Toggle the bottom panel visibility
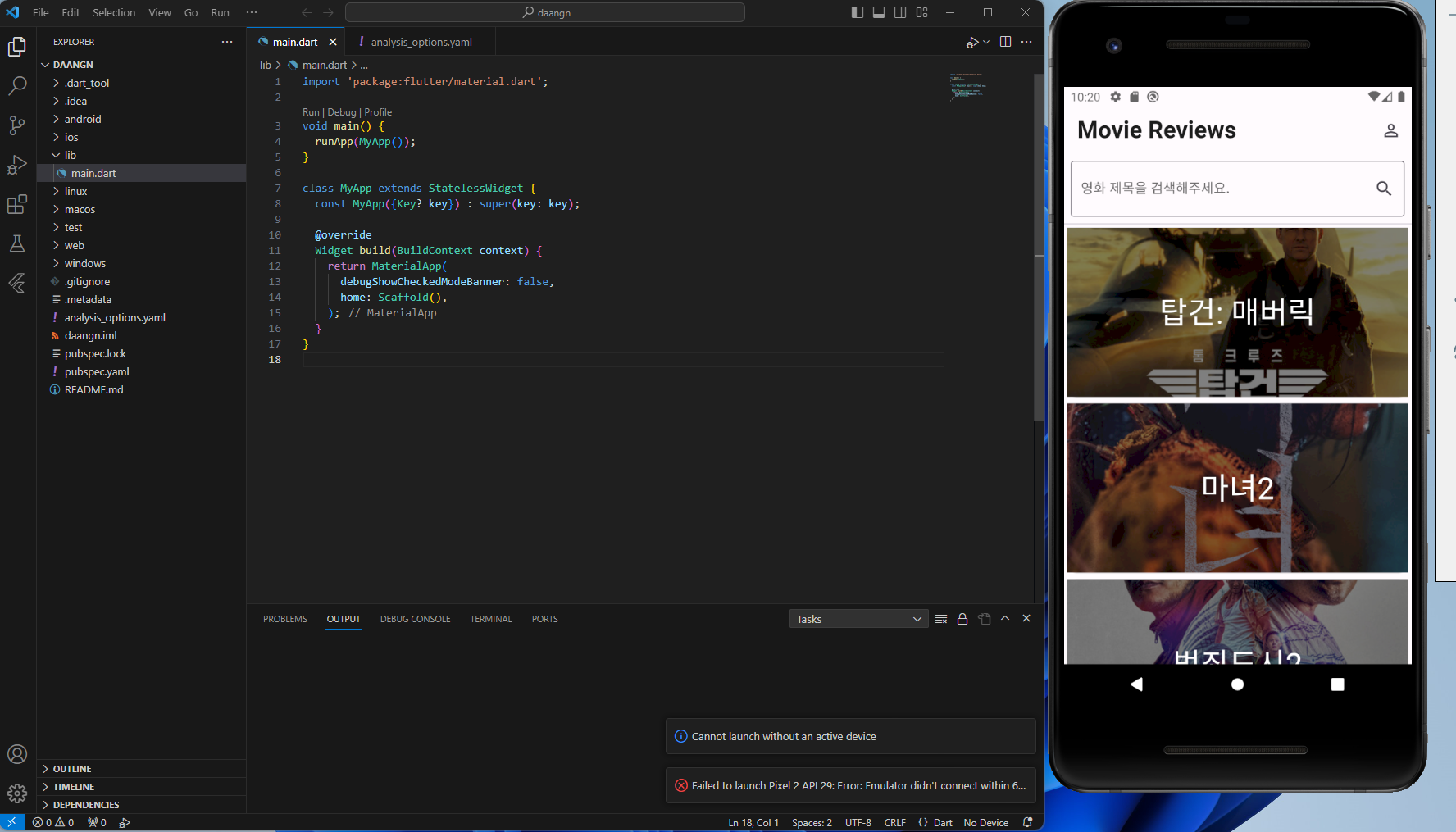 (879, 12)
